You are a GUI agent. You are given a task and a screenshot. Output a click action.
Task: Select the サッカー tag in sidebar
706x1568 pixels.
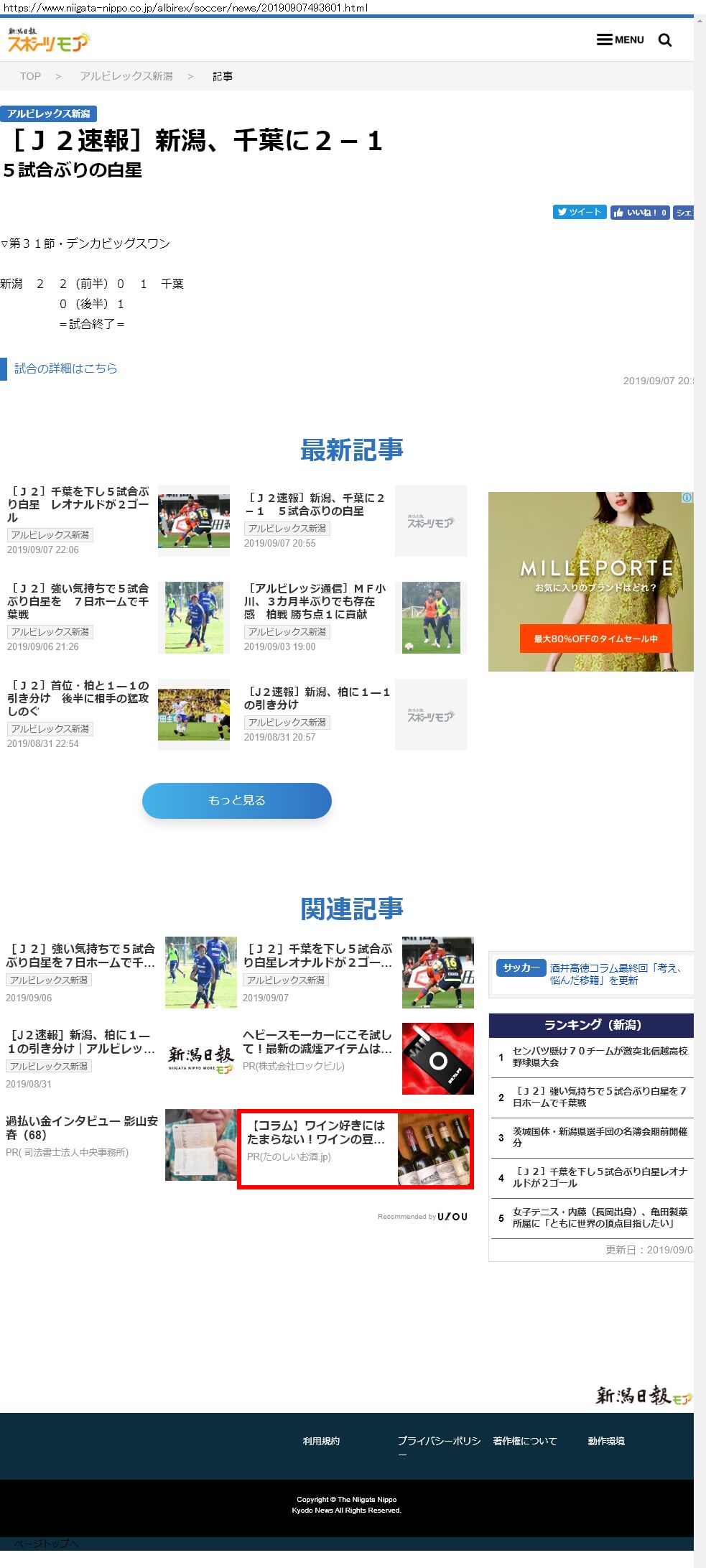pyautogui.click(x=521, y=968)
